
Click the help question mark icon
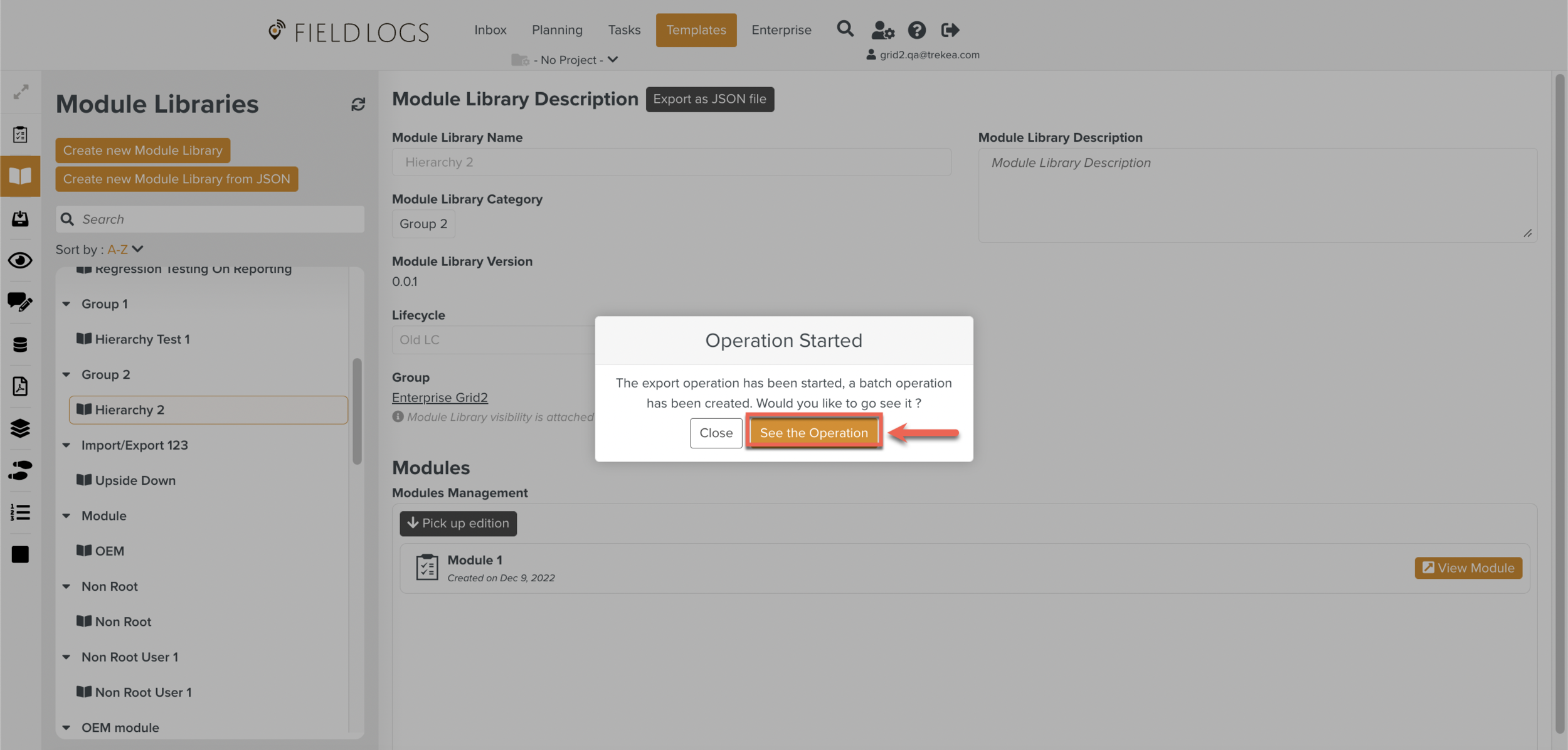tap(916, 29)
